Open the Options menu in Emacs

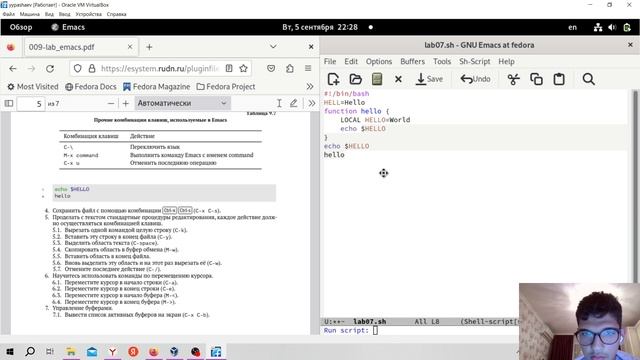[x=379, y=61]
